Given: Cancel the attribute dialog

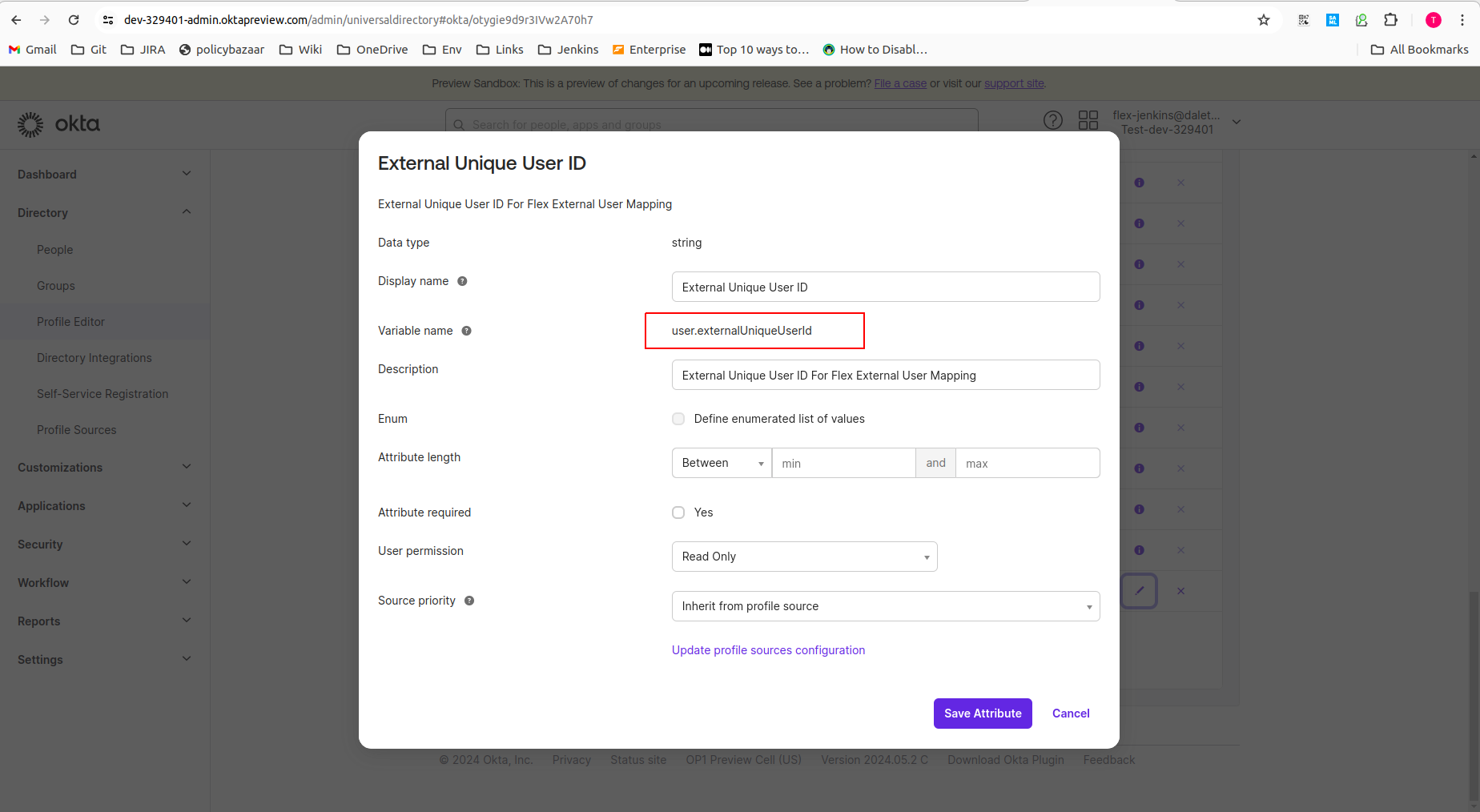Looking at the screenshot, I should 1071,714.
